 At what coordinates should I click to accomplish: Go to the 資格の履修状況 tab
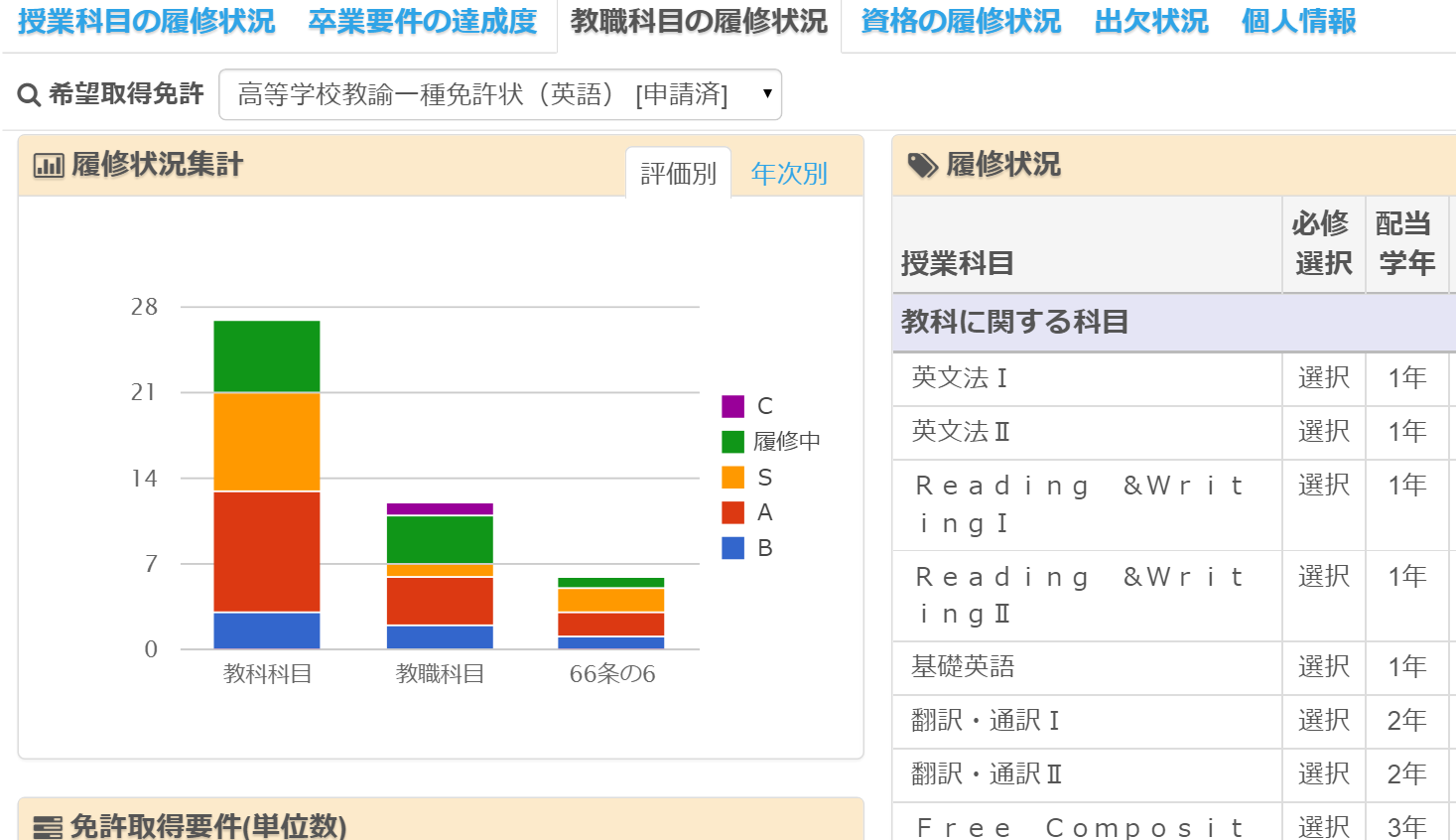[x=961, y=22]
